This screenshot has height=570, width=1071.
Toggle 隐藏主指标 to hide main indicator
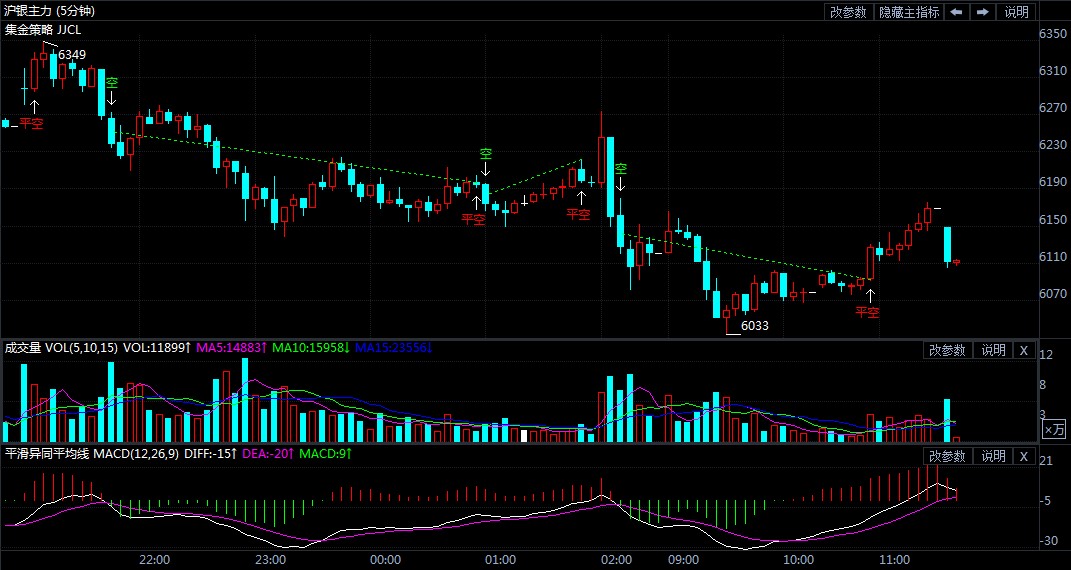(x=909, y=12)
